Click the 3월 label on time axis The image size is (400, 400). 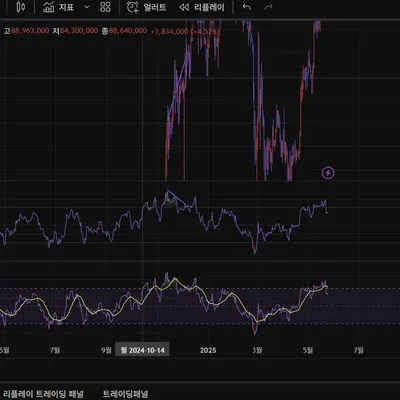point(257,350)
